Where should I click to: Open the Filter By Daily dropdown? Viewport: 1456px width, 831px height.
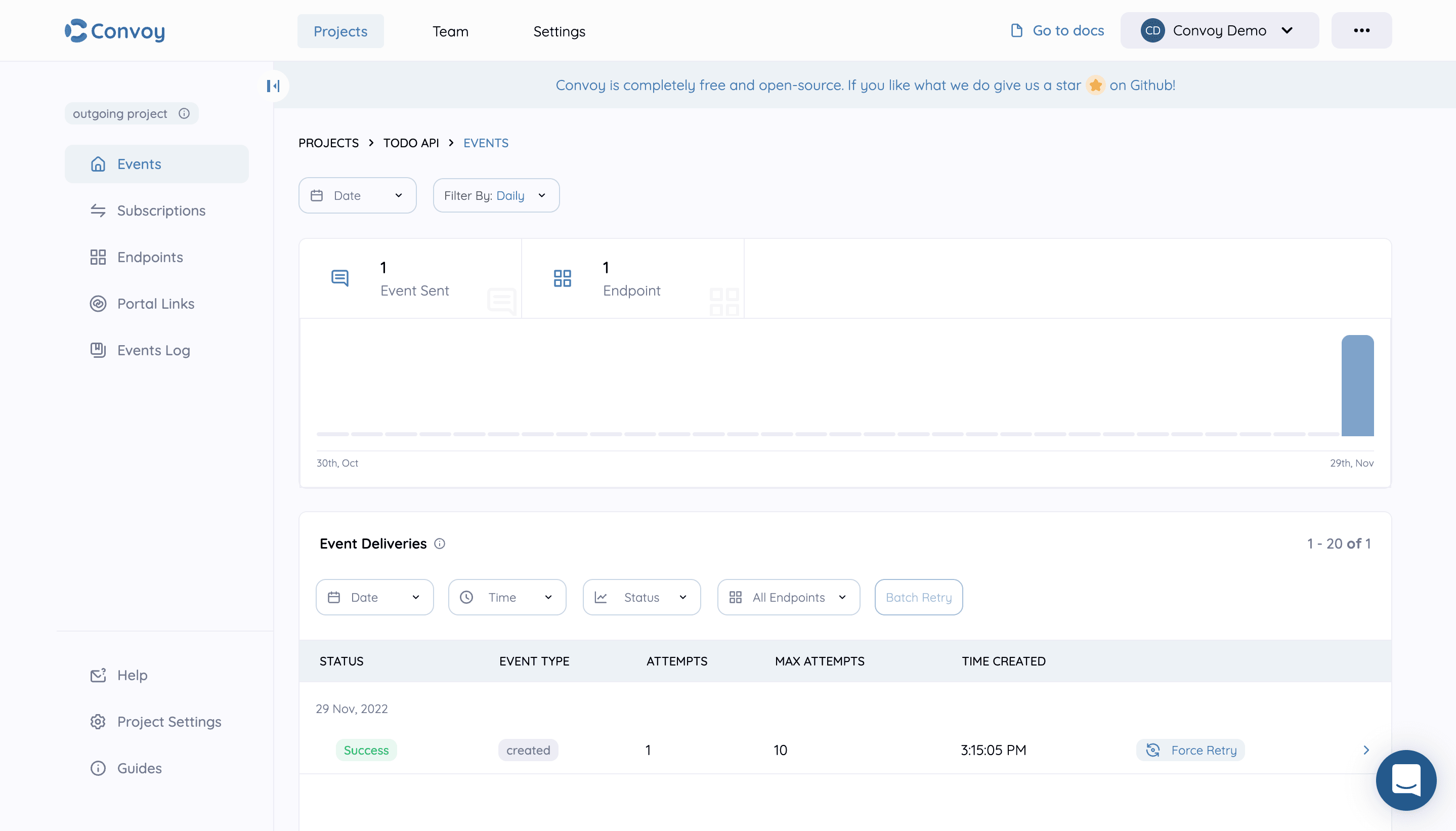pyautogui.click(x=495, y=195)
